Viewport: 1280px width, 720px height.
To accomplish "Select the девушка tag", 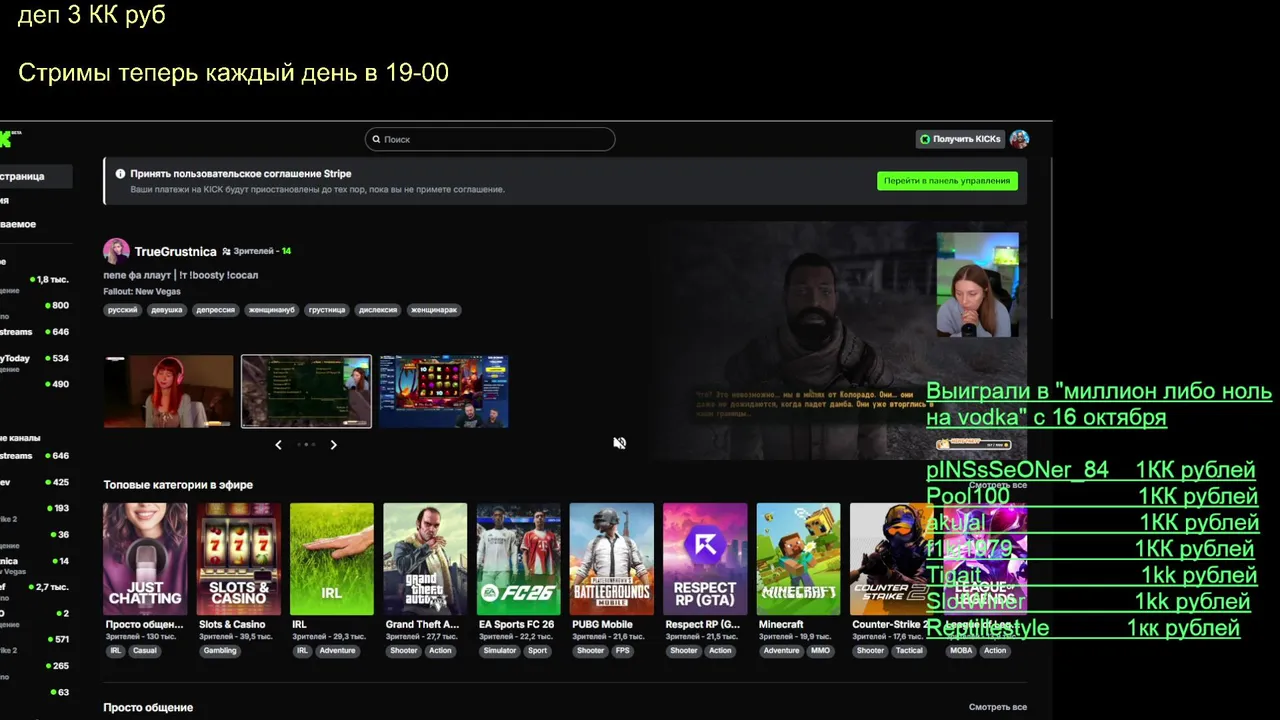I will point(166,310).
